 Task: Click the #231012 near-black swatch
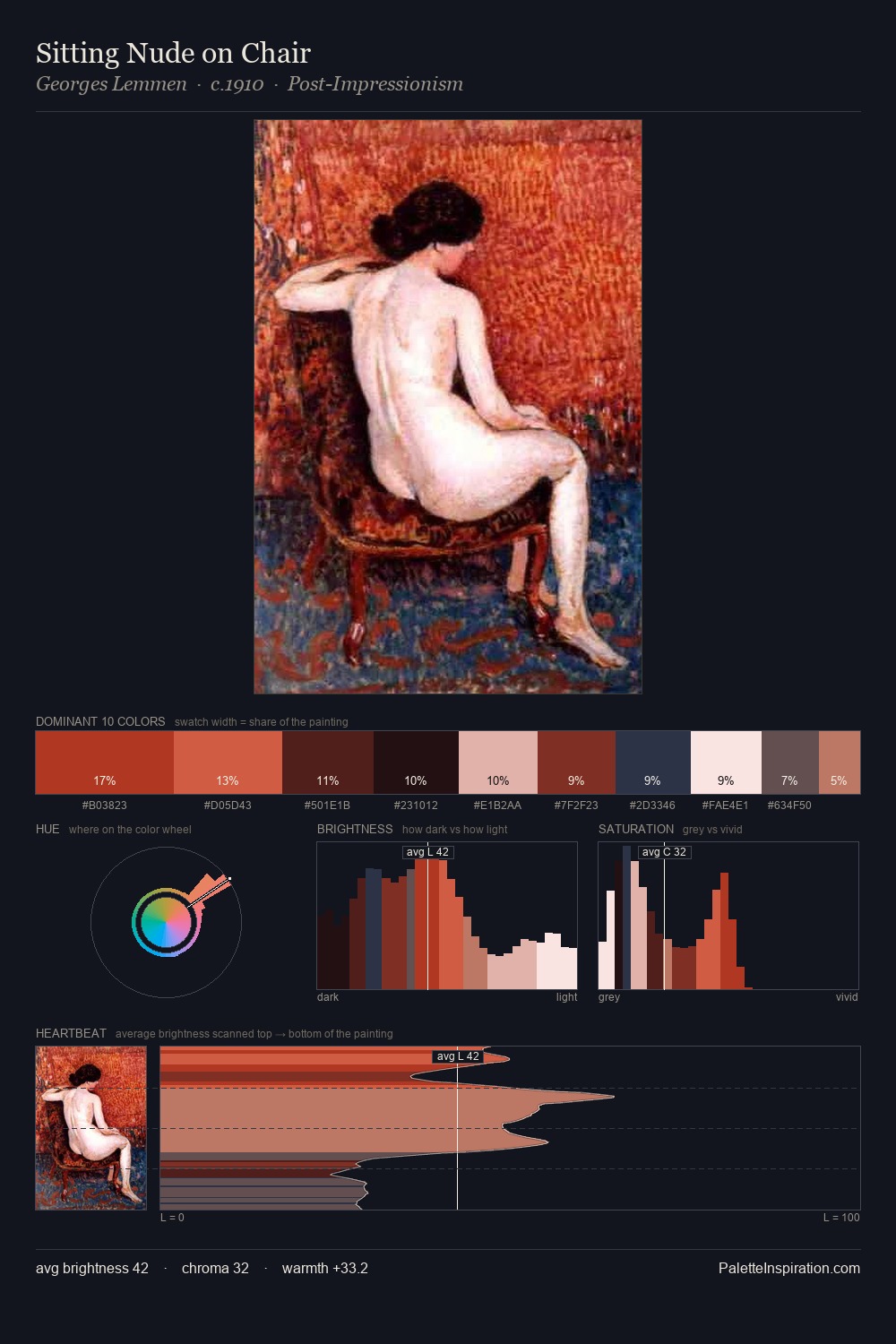point(416,762)
